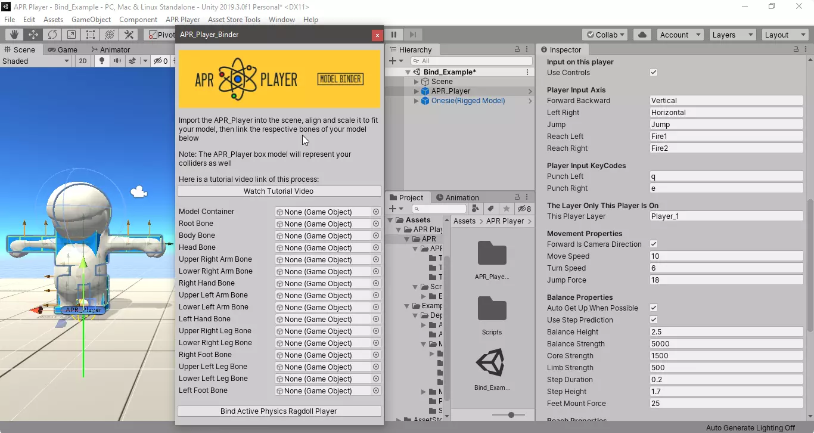The image size is (814, 433).
Task: Pick object for Root Bone field
Action: click(x=376, y=224)
